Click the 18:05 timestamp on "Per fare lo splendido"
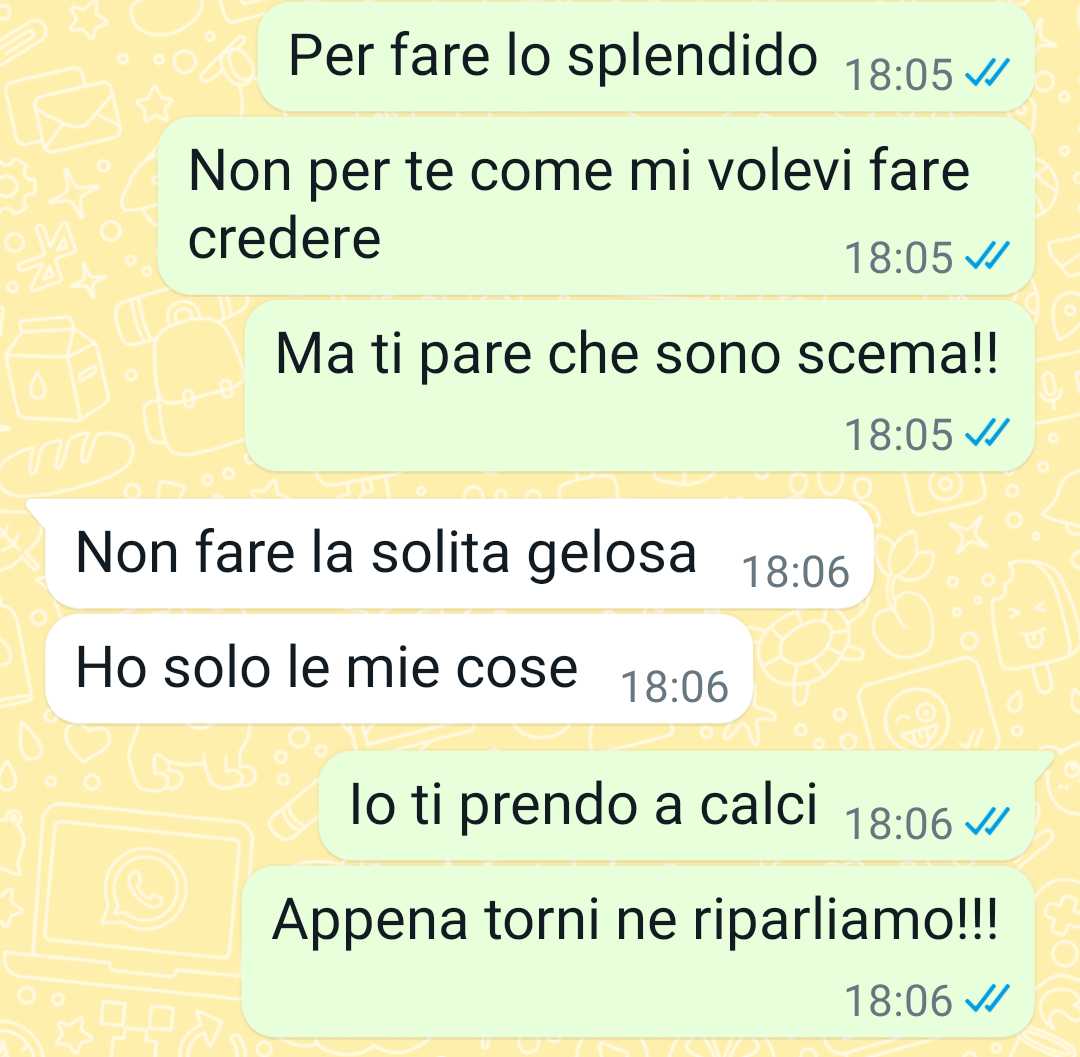Image resolution: width=1080 pixels, height=1057 pixels. click(899, 74)
